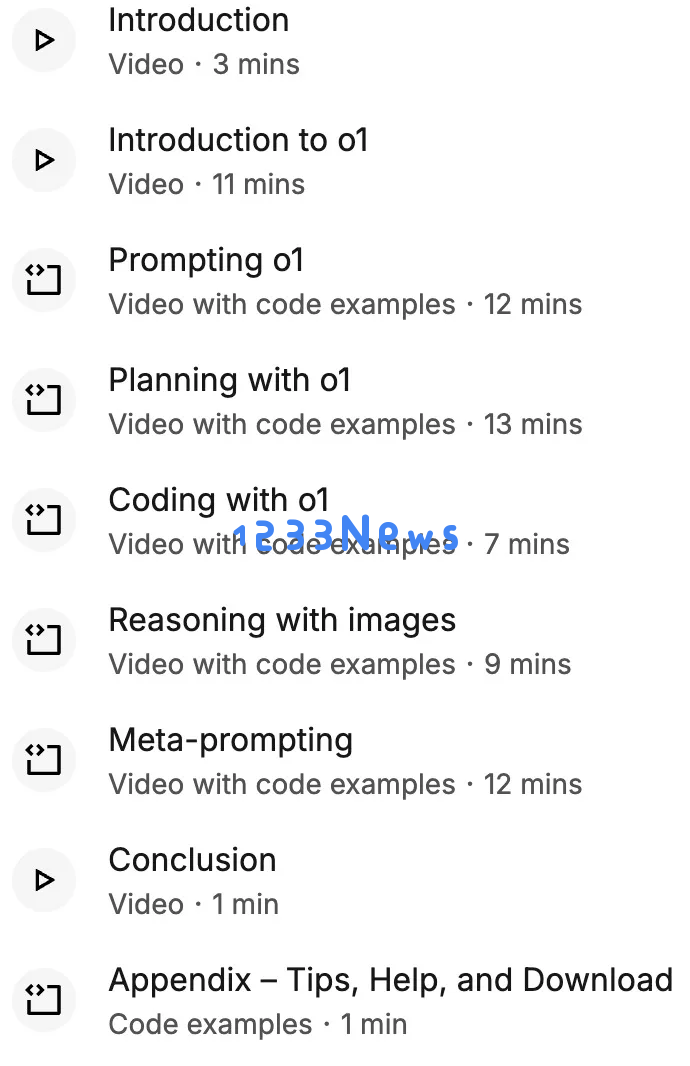Click the play icon next to Introduction to o1
Screen dimensions: 690x1066
44,160
